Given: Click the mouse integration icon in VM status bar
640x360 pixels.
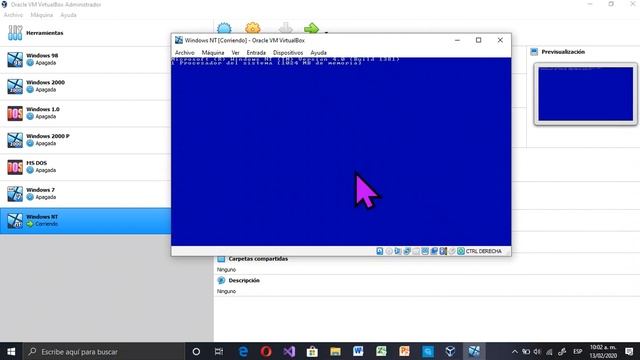Looking at the screenshot, I should click(x=452, y=251).
